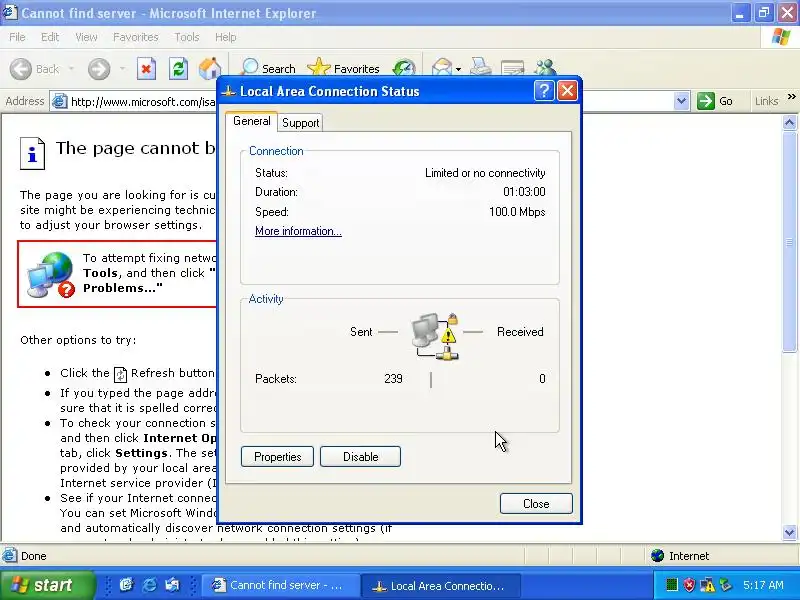Click the info icon beside page cannot be displayed
Image resolution: width=800 pixels, height=600 pixels.
pos(32,153)
